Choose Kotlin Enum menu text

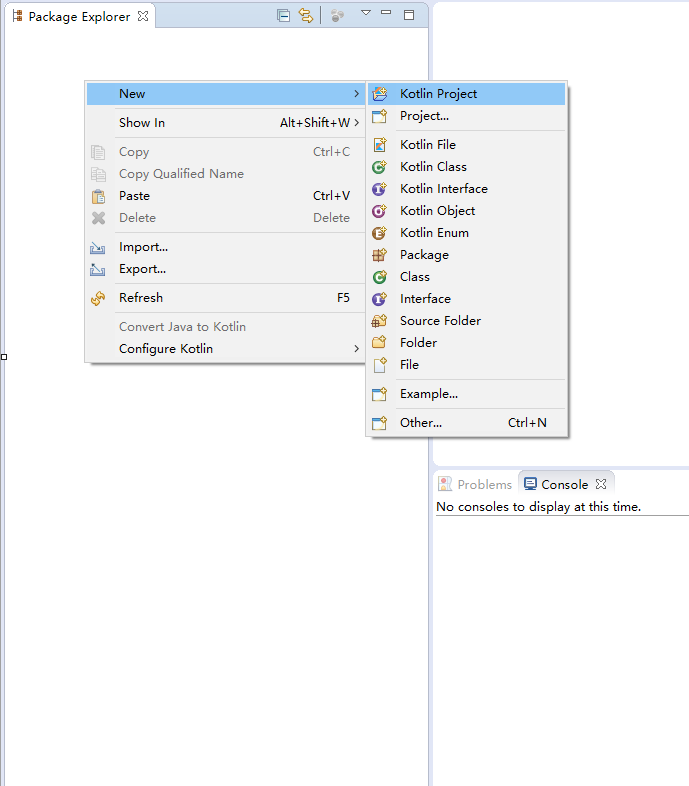tap(434, 233)
